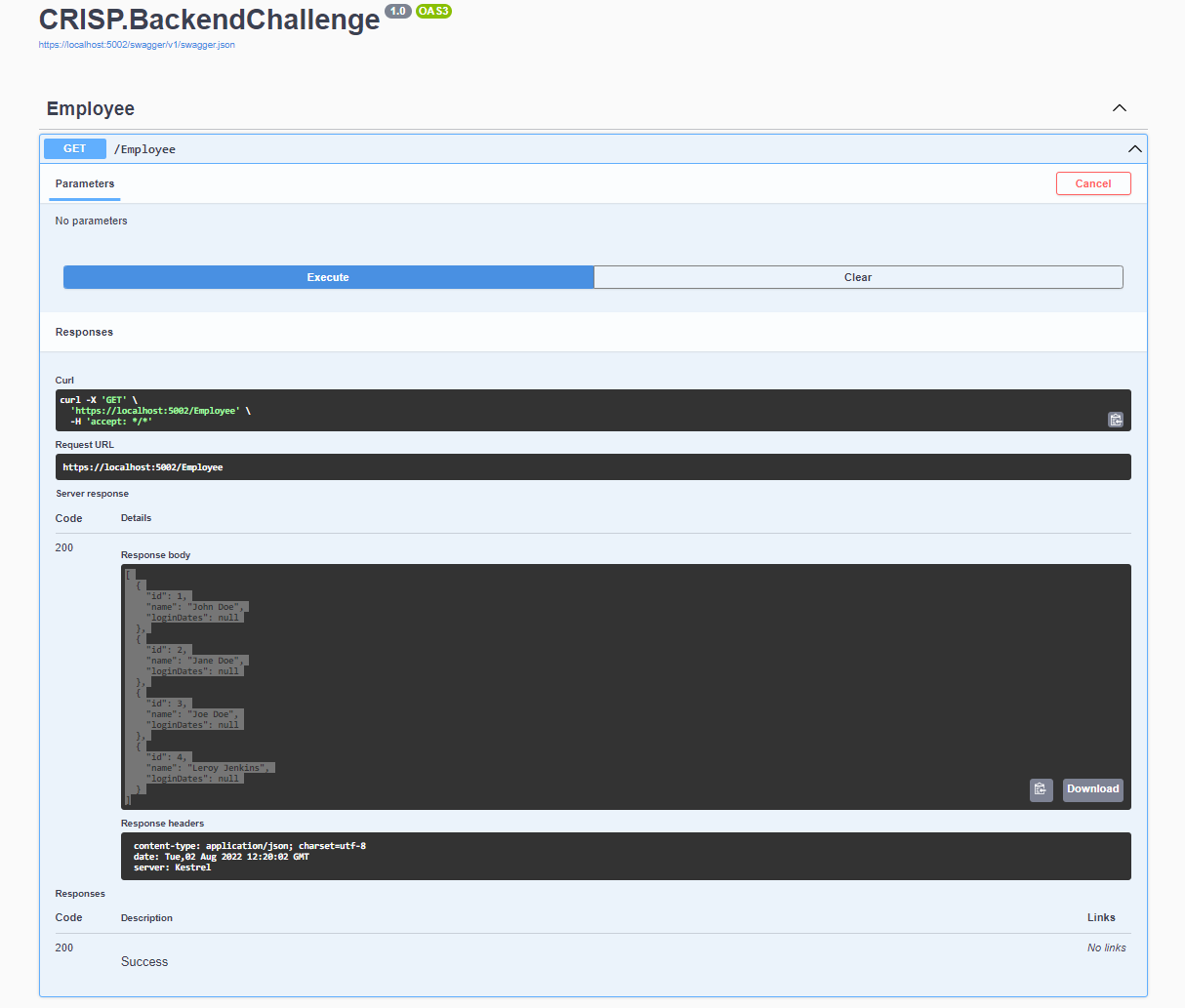
Task: Click the Response headers label
Action: tap(163, 824)
